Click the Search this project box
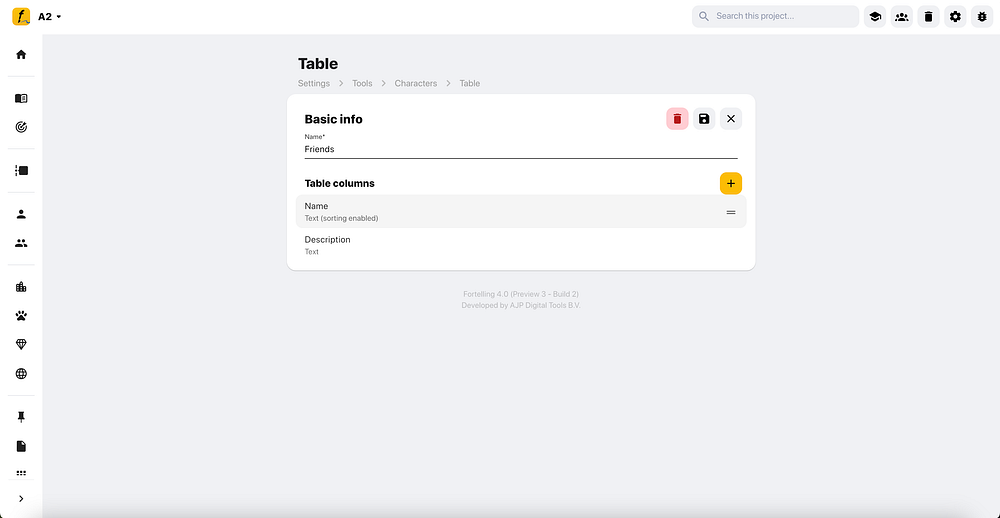Screen dimensions: 1000x518 tap(780, 17)
